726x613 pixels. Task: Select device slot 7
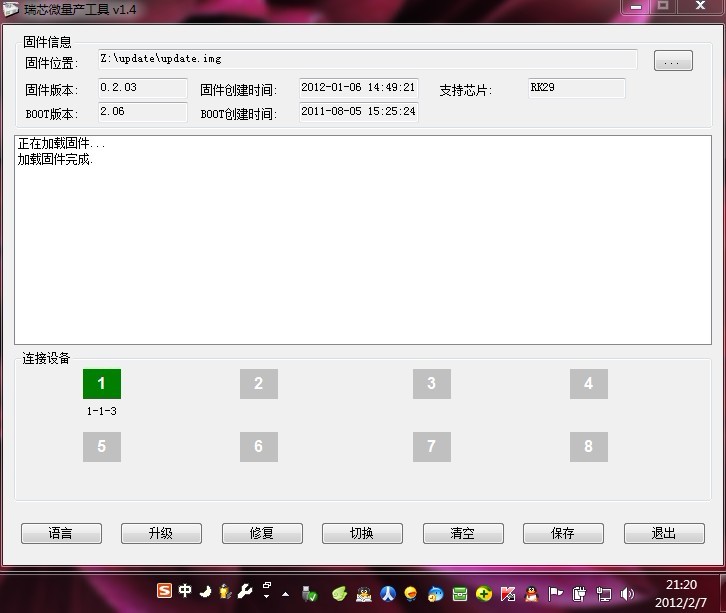click(432, 447)
